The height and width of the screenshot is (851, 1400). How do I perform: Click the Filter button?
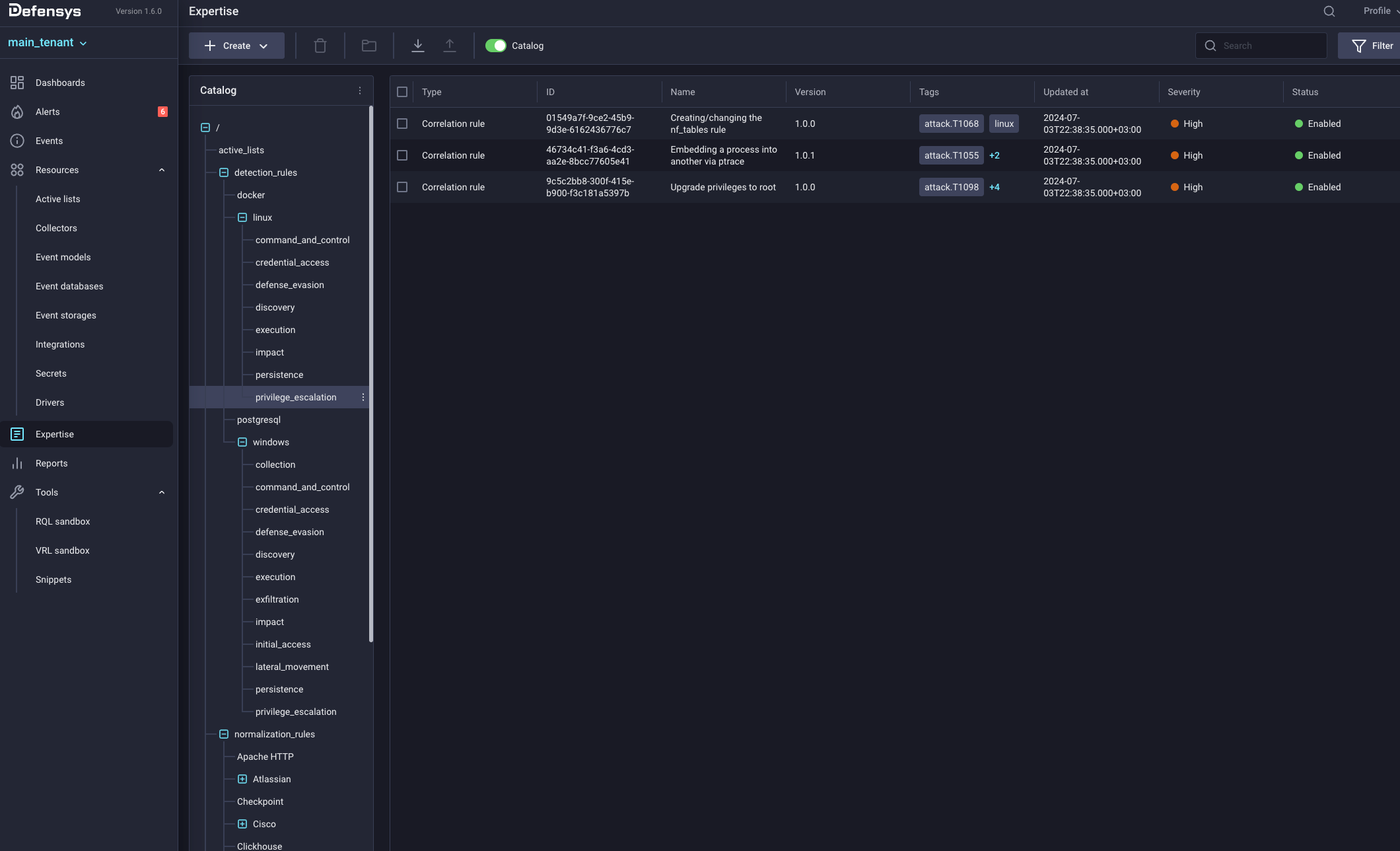tap(1372, 46)
